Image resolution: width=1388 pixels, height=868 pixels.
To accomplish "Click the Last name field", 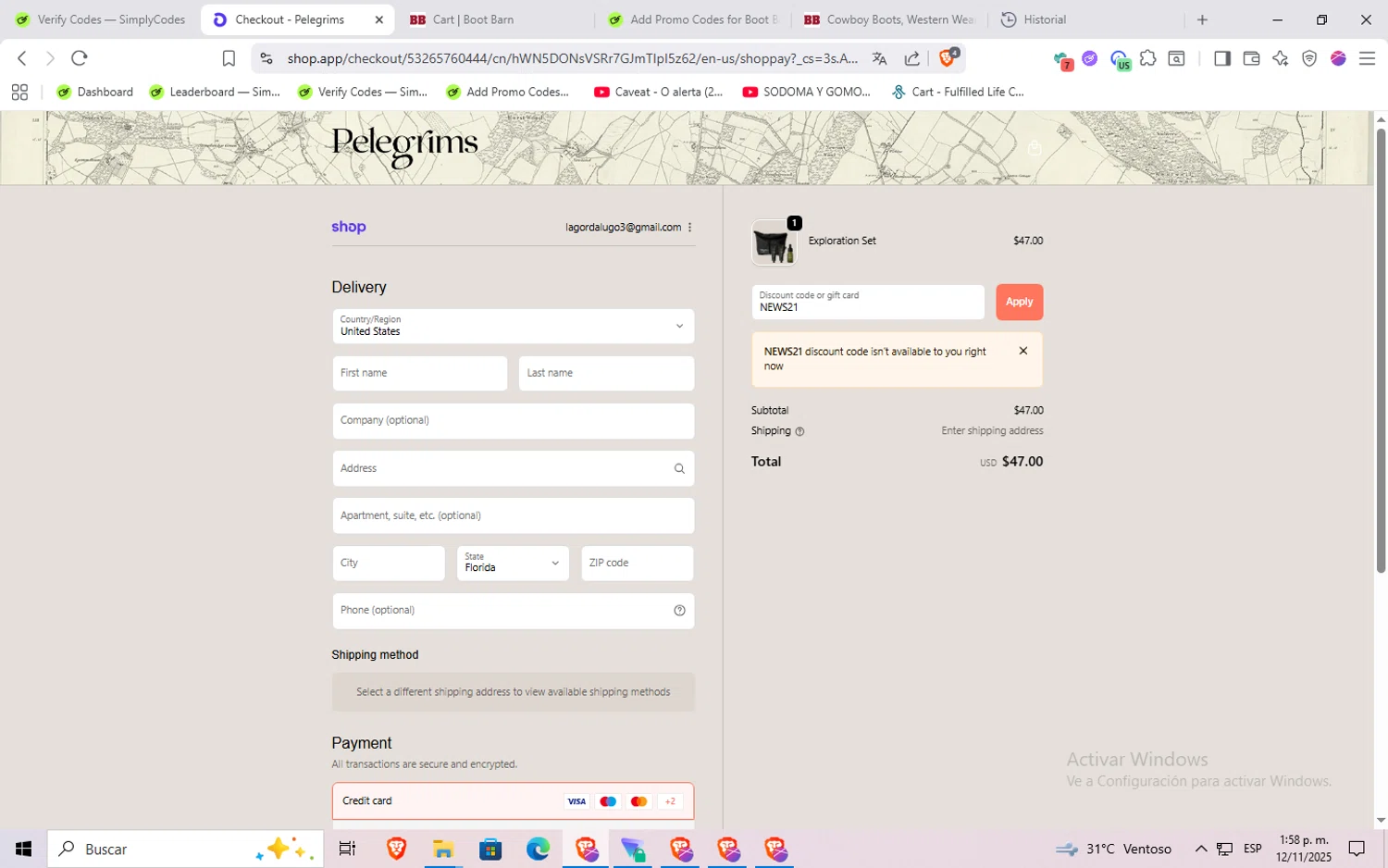I will tap(606, 373).
